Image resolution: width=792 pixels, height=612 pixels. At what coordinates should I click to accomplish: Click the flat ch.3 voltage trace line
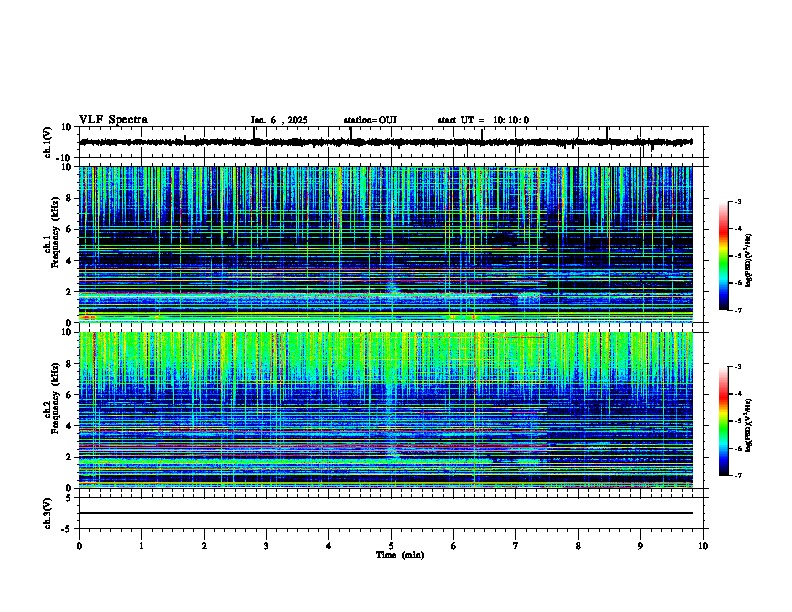click(386, 513)
